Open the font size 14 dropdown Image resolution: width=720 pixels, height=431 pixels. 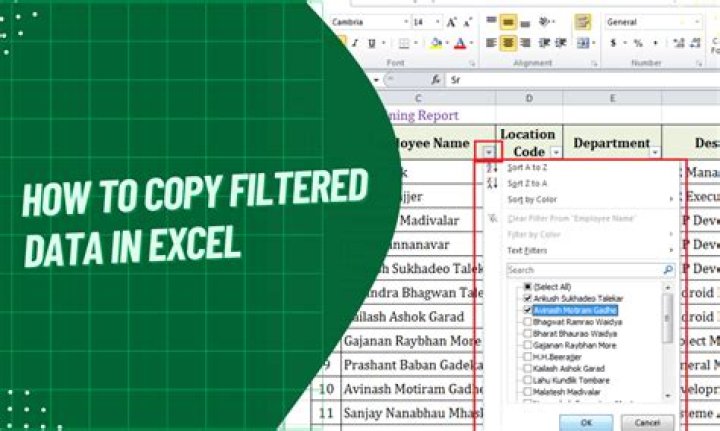pyautogui.click(x=437, y=22)
